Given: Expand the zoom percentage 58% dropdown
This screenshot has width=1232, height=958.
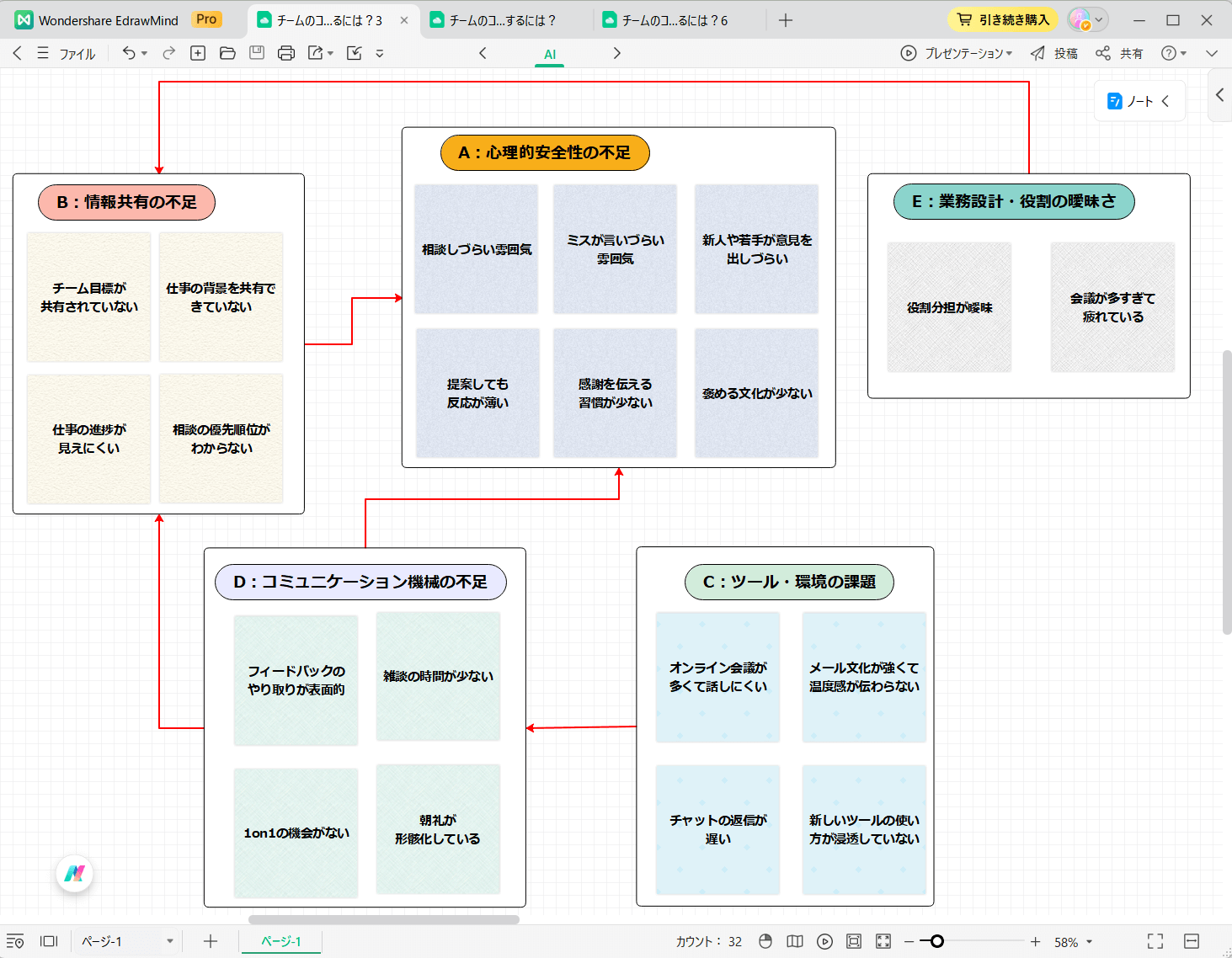Looking at the screenshot, I should (x=1089, y=942).
